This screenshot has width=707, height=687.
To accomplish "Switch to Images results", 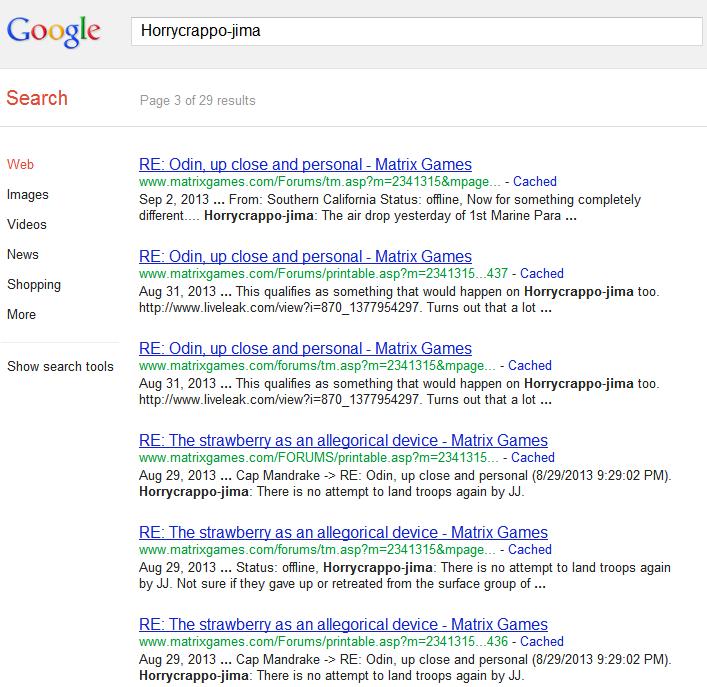I will click(28, 194).
